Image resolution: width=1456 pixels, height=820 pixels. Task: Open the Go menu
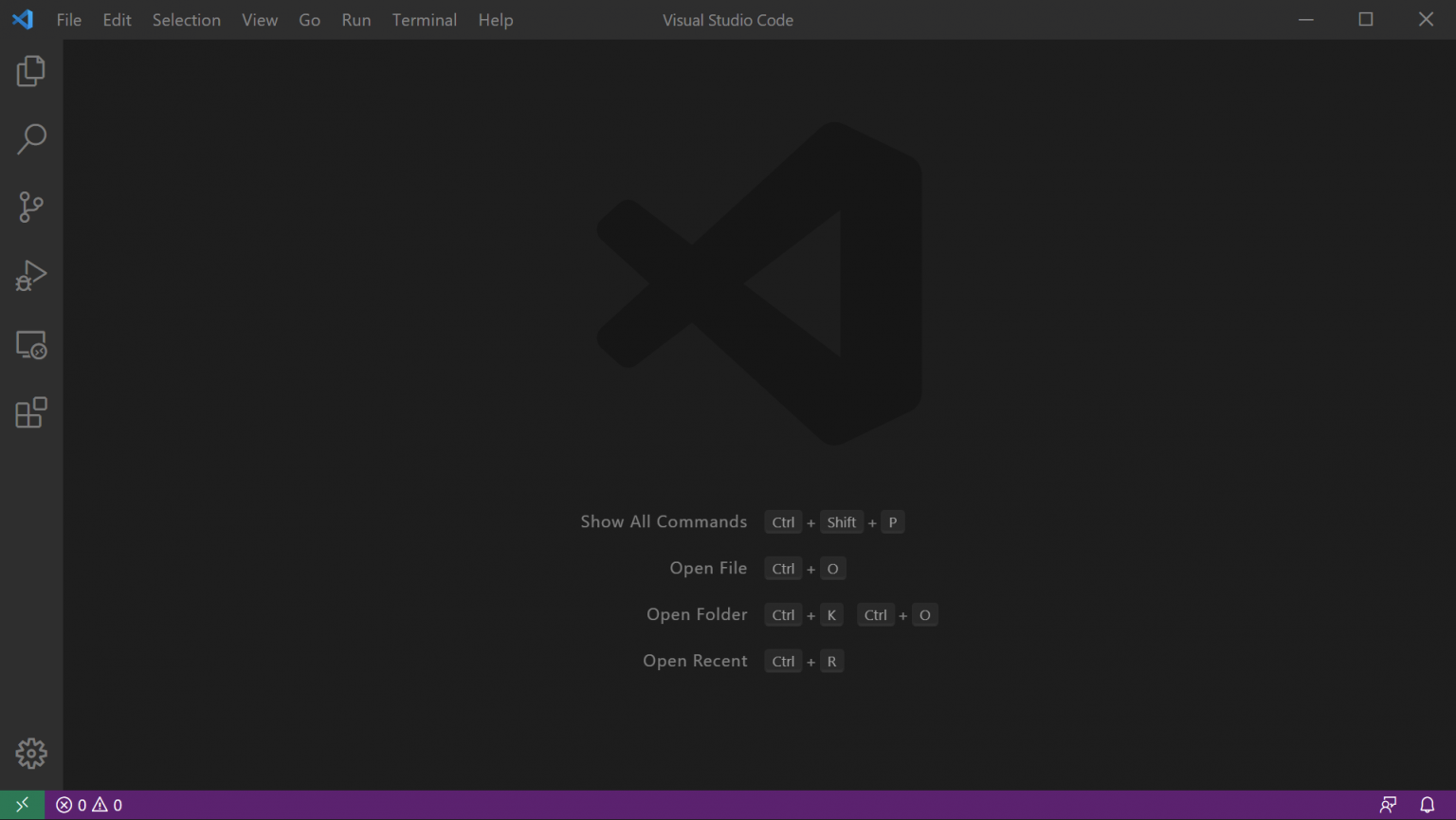click(310, 20)
